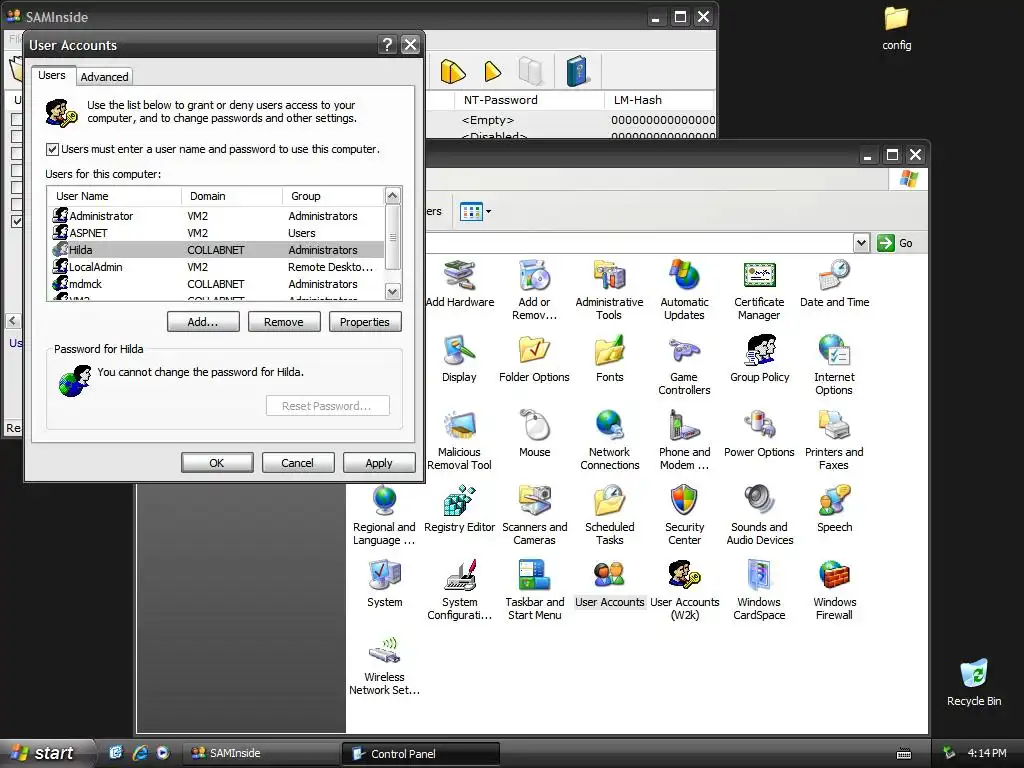Select the LocalAdmin user row
This screenshot has width=1024, height=768.
216,267
